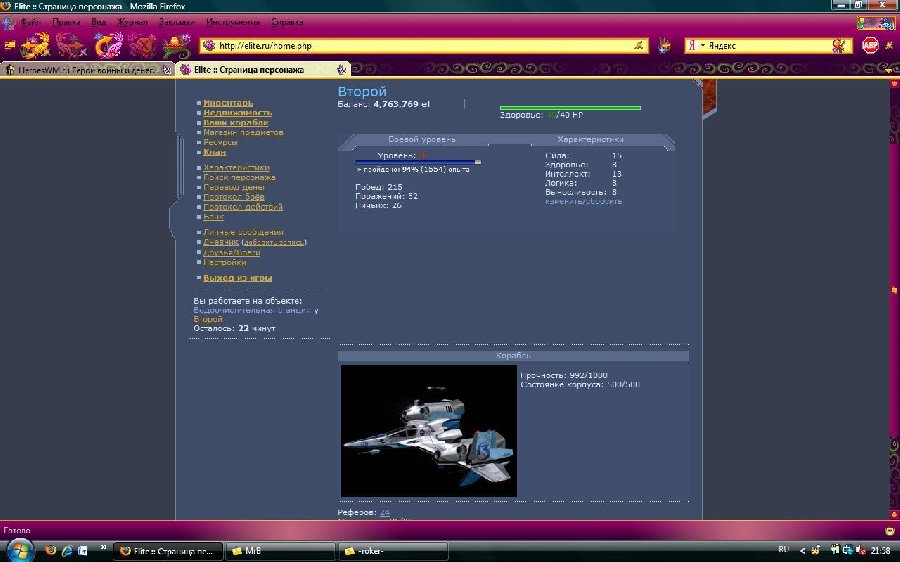Close the Elite character page tab

(x=342, y=70)
